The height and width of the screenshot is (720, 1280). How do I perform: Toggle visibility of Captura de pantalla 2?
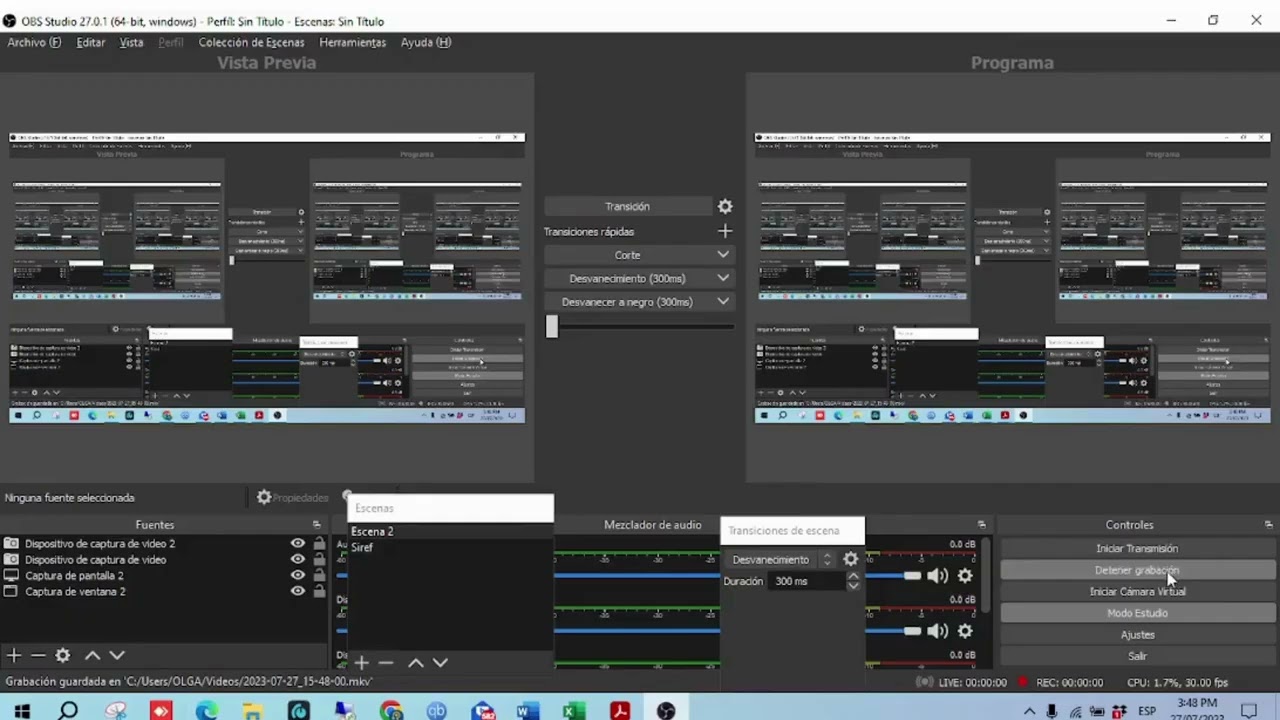point(297,575)
